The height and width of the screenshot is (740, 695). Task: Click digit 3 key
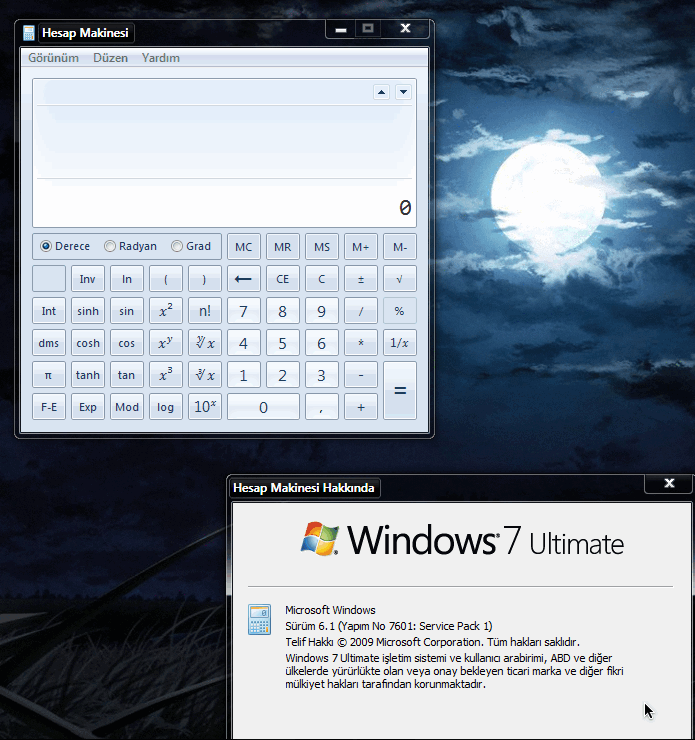tap(322, 375)
